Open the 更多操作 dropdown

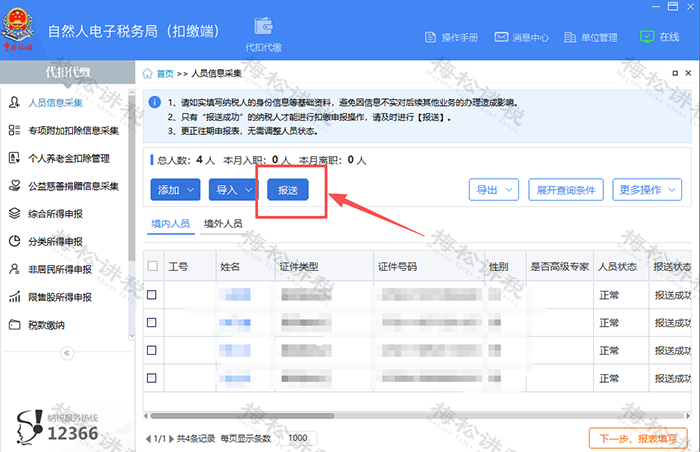click(x=648, y=189)
